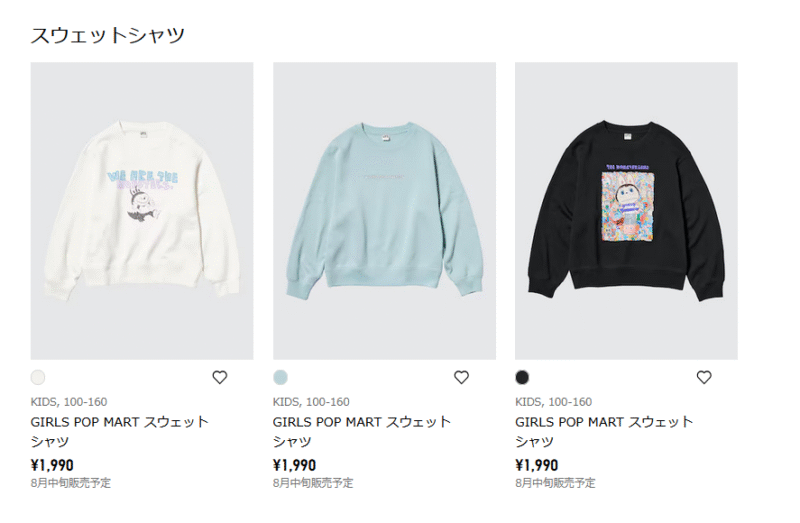This screenshot has height=523, width=800.
Task: Favorite the white sweatshirt with heart icon
Action: [219, 378]
